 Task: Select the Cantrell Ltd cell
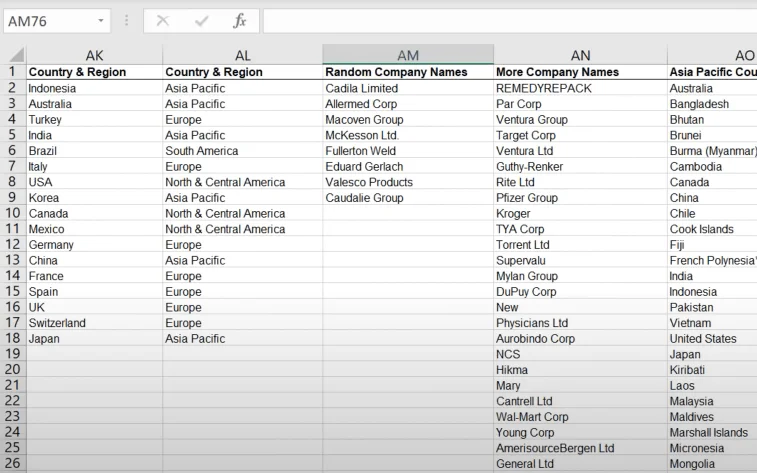coord(580,401)
